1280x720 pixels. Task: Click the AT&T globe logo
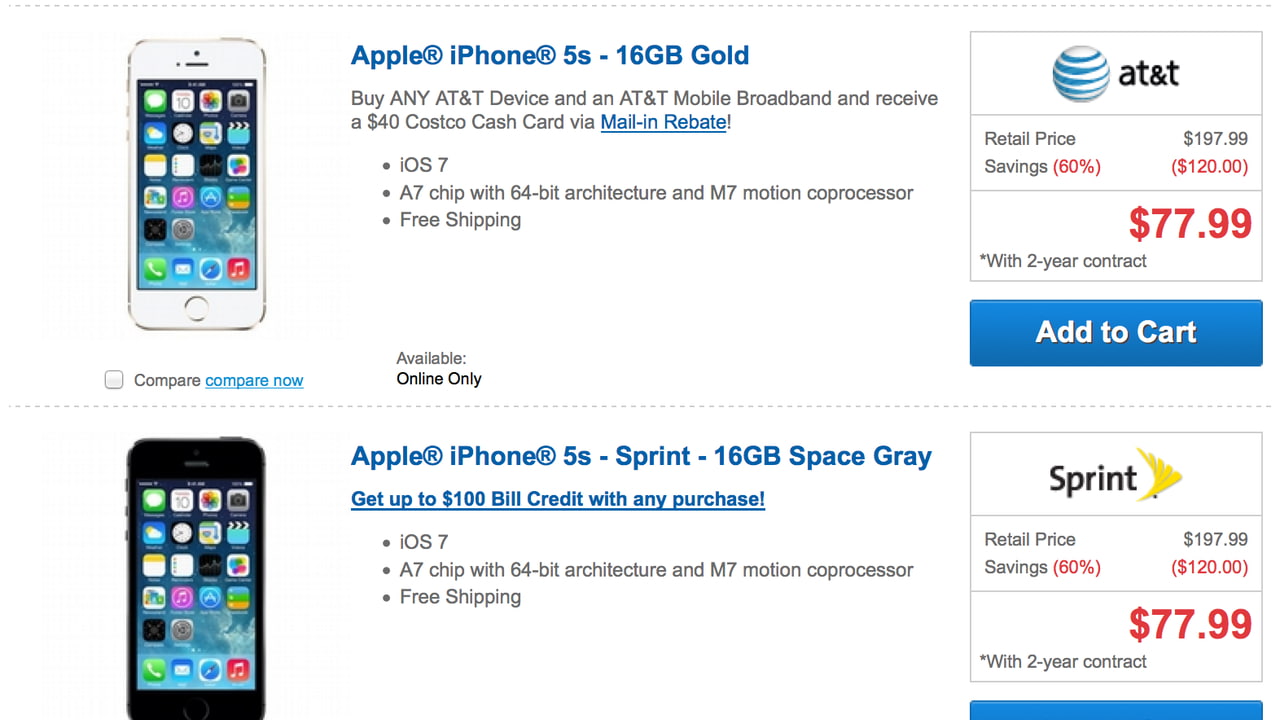click(x=1081, y=74)
